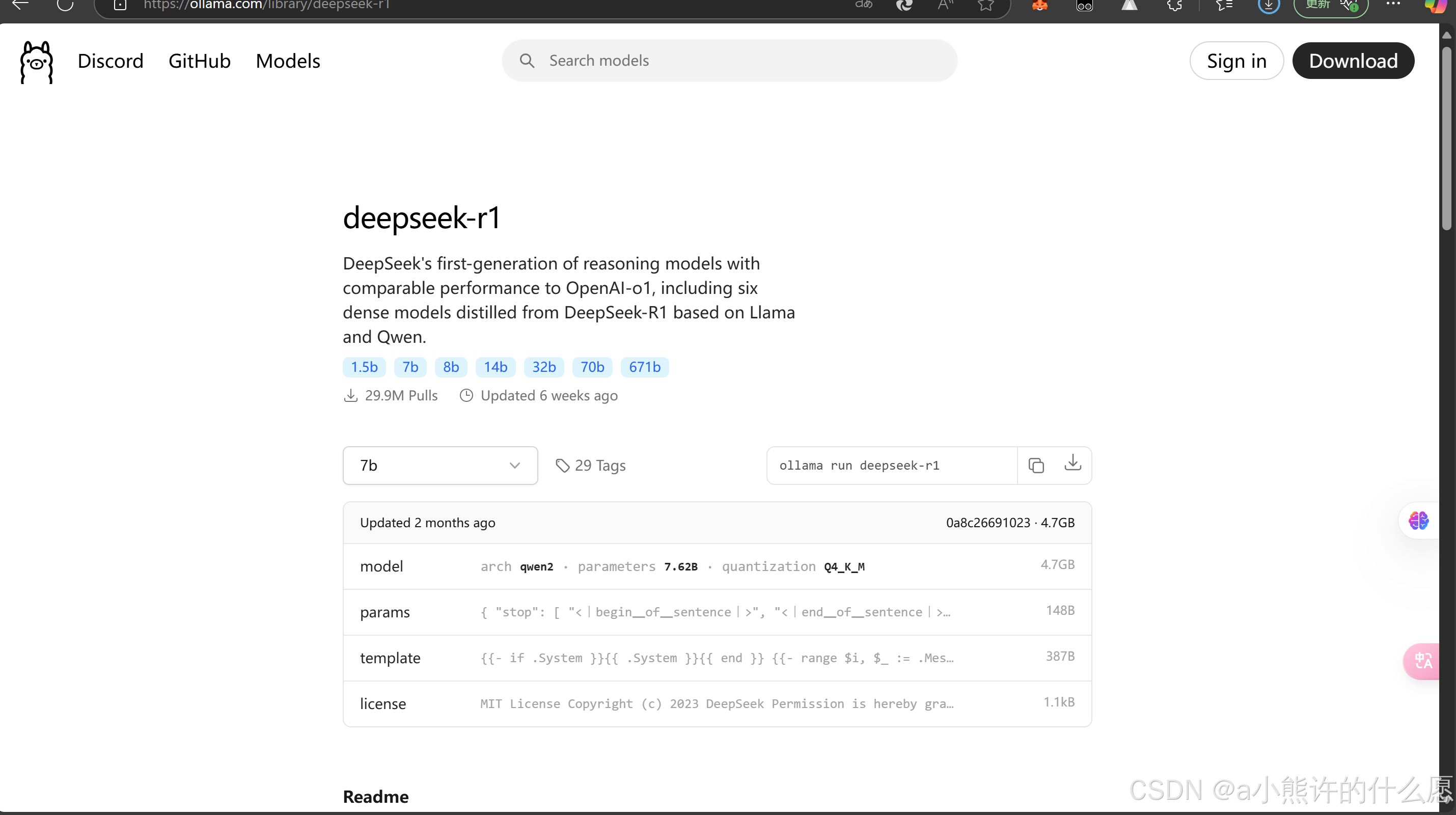Open the browser extensions puzzle icon
This screenshot has height=815, width=1456.
(1174, 6)
